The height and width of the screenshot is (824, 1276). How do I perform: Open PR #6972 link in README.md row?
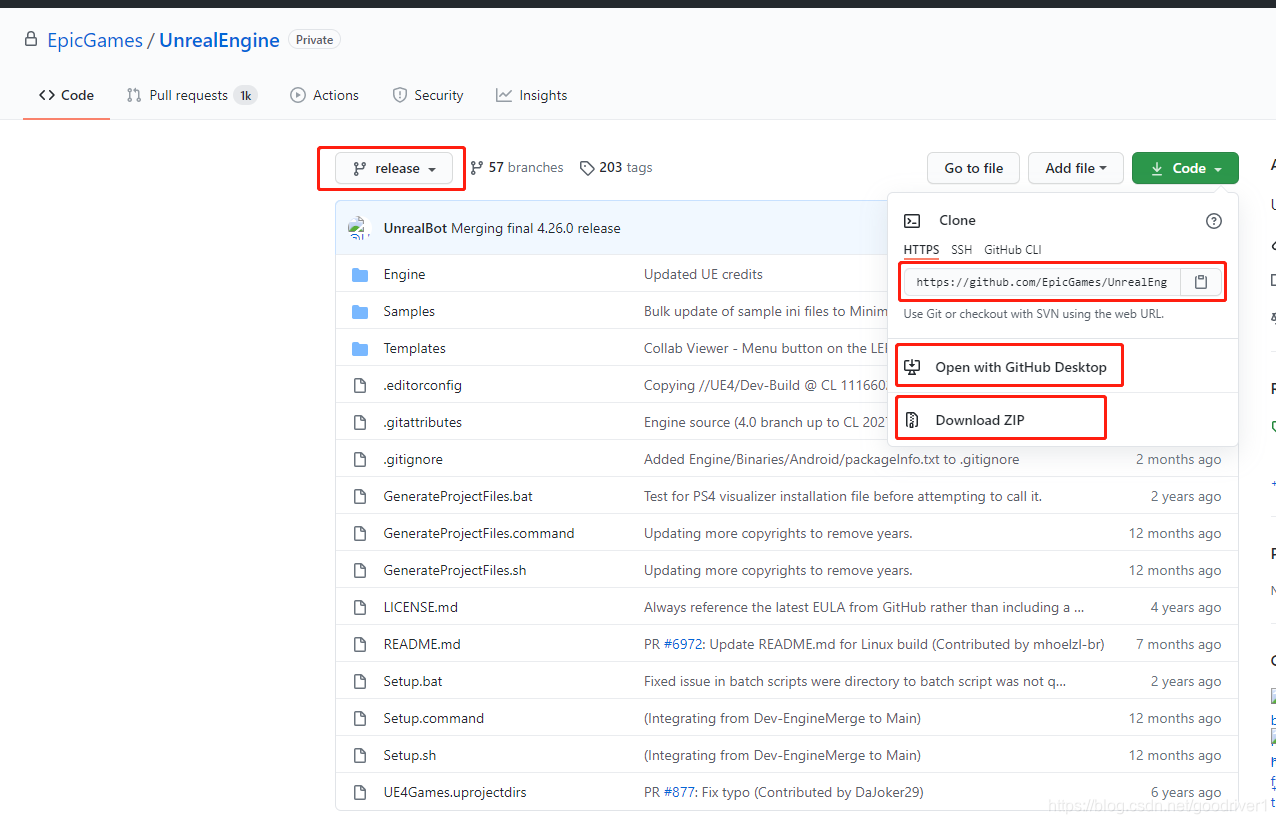click(685, 644)
